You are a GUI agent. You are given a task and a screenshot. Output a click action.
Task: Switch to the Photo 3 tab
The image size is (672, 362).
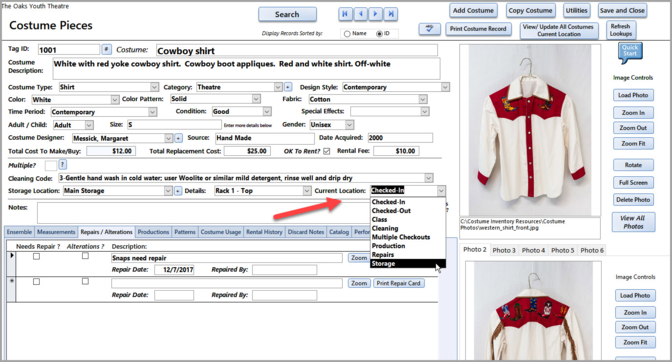(x=504, y=250)
